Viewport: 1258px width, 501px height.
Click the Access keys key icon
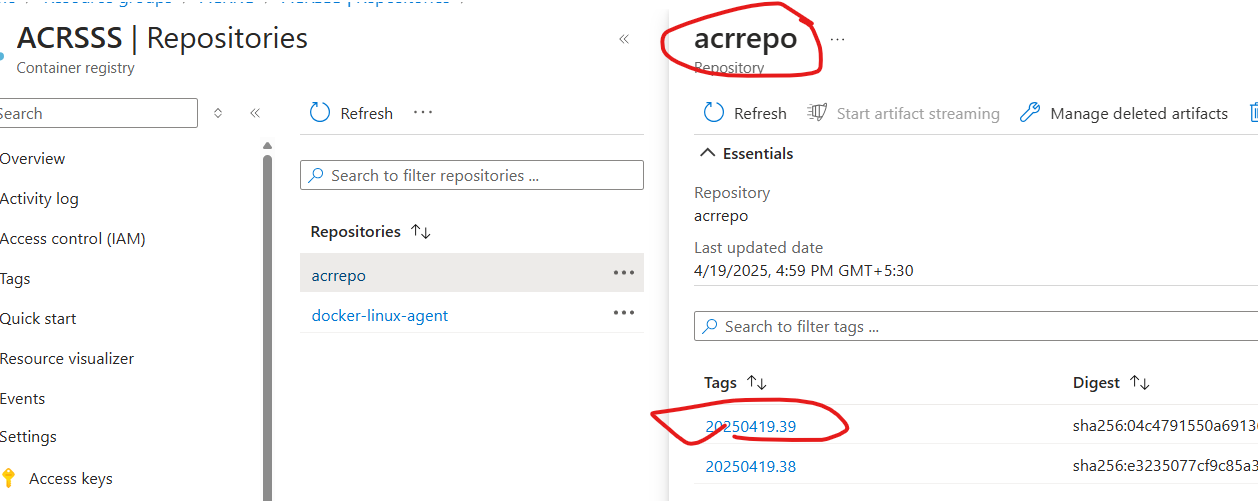pos(9,478)
